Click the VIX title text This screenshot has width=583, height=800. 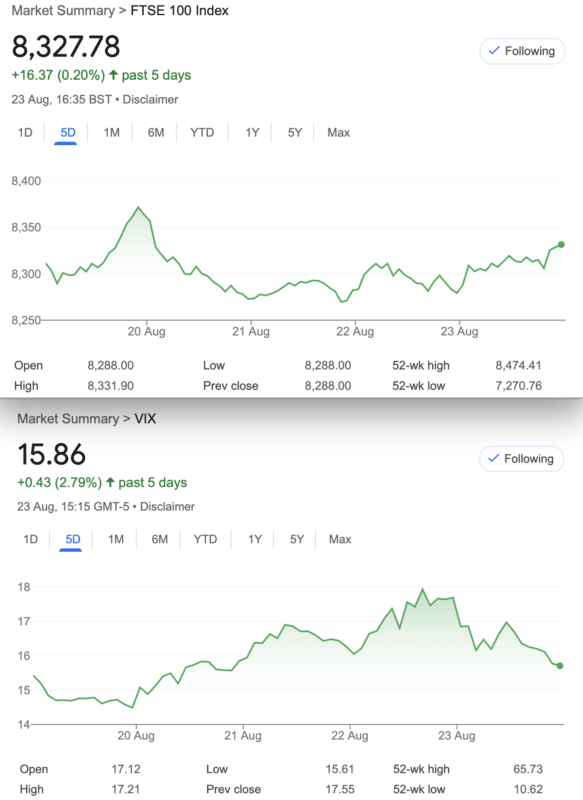point(145,419)
